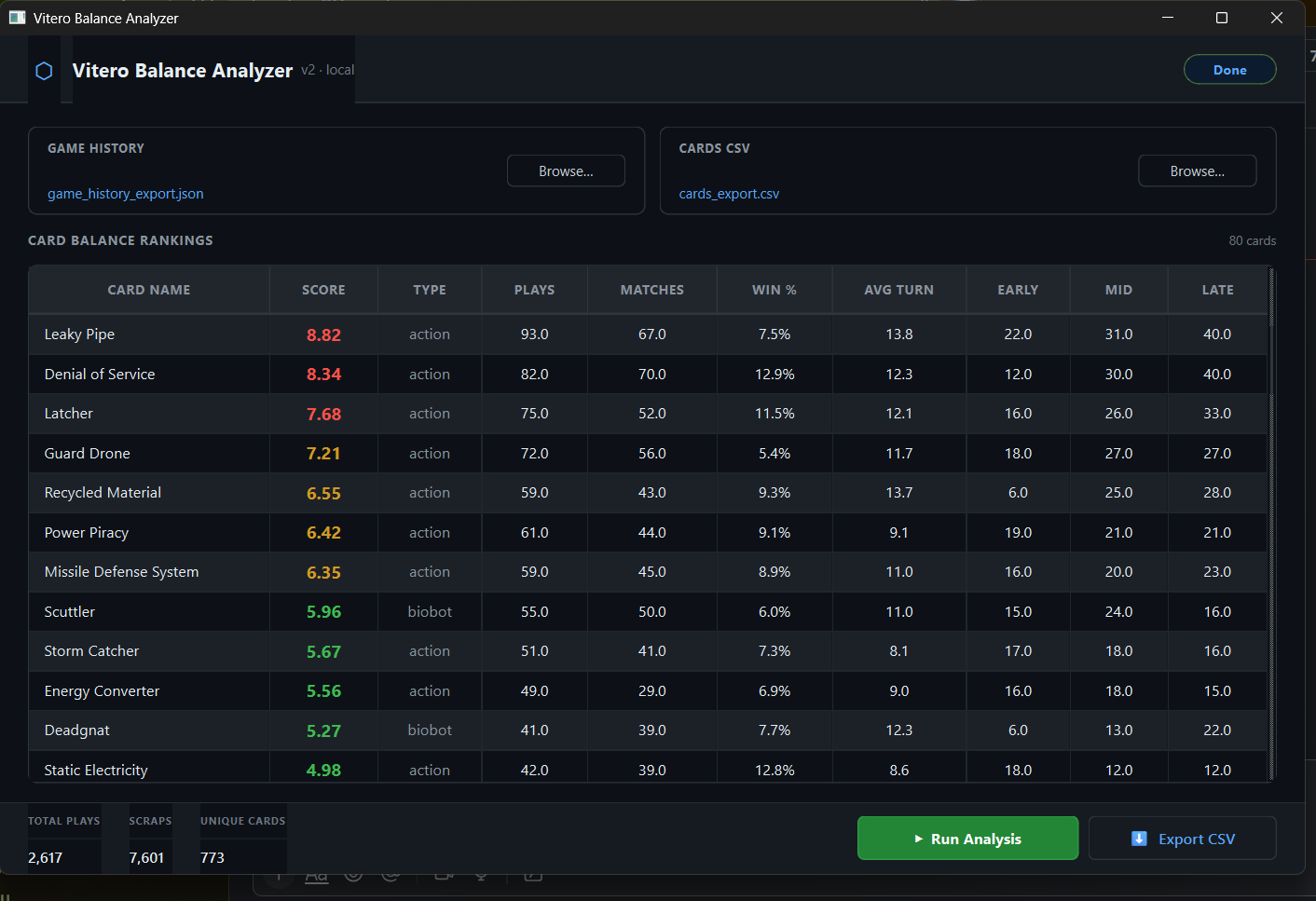This screenshot has height=901, width=1316.
Task: Select the Power Piracy card name
Action: tap(87, 532)
